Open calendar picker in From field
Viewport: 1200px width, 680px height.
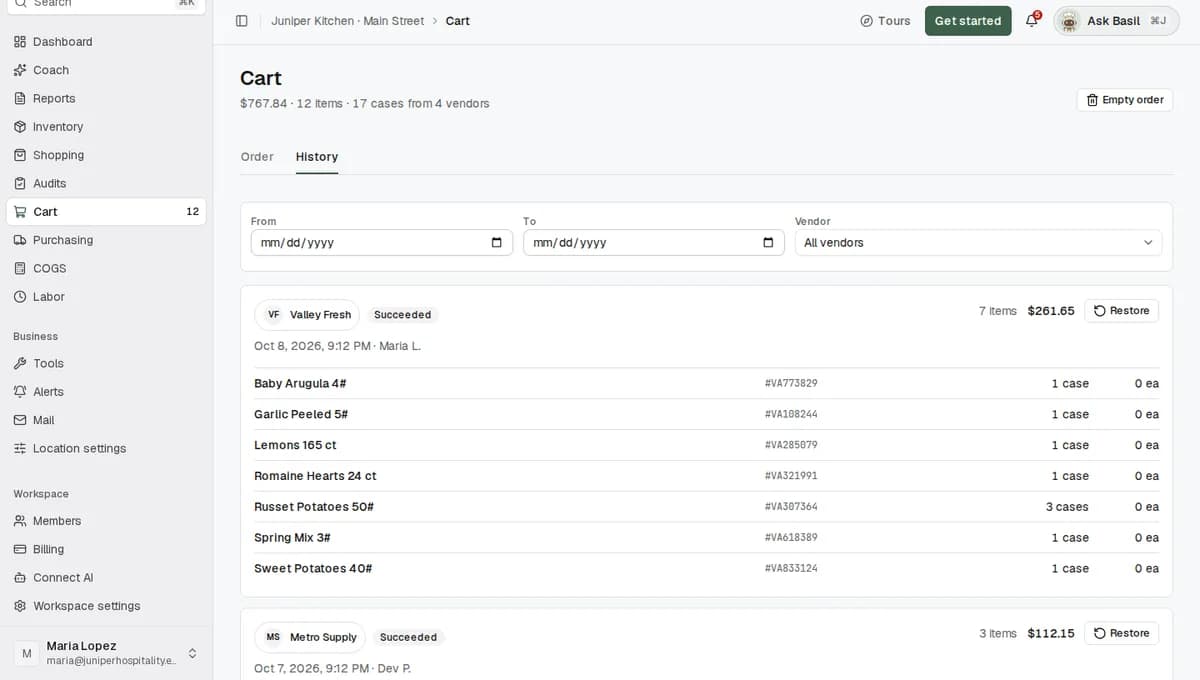pyautogui.click(x=497, y=243)
